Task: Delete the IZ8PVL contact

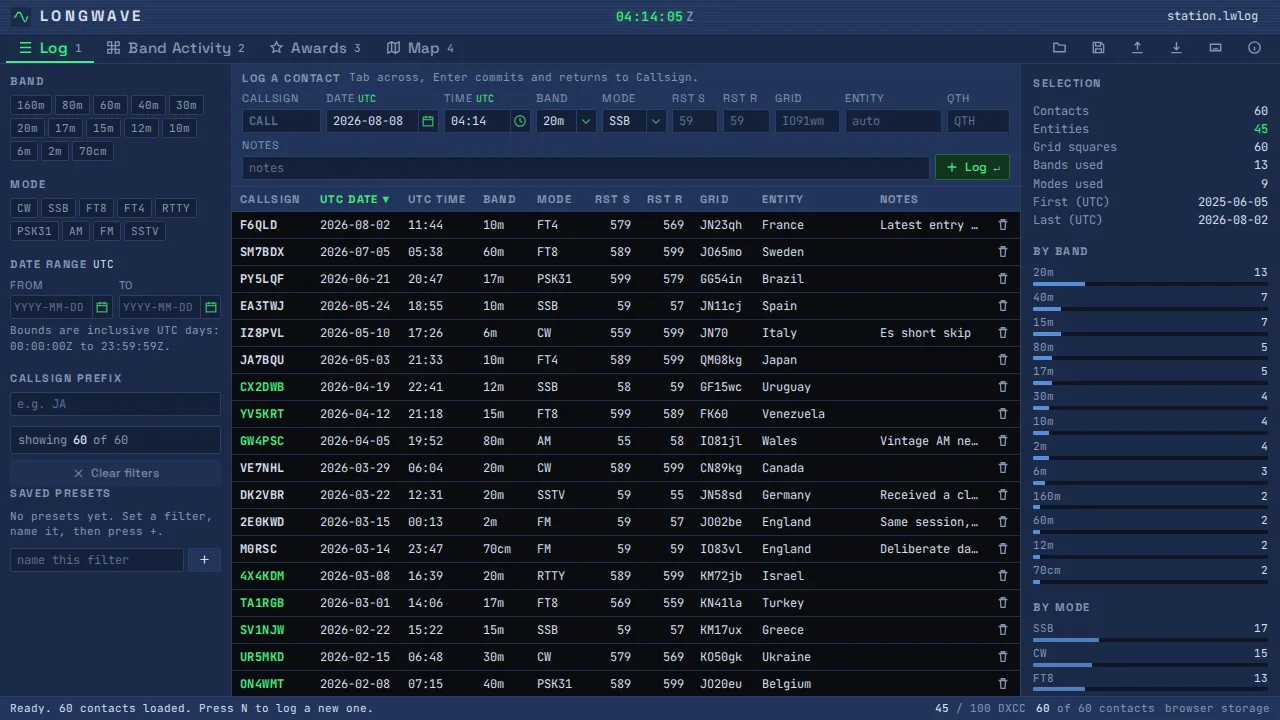Action: click(x=1003, y=333)
